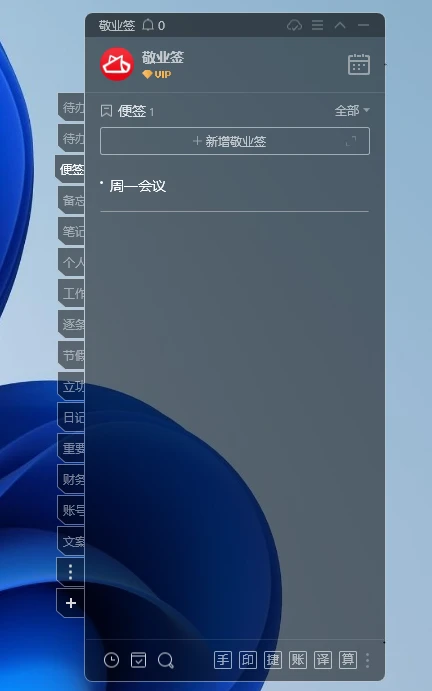This screenshot has width=432, height=691.
Task: Switch to the 笔记 category tab
Action: tap(71, 231)
